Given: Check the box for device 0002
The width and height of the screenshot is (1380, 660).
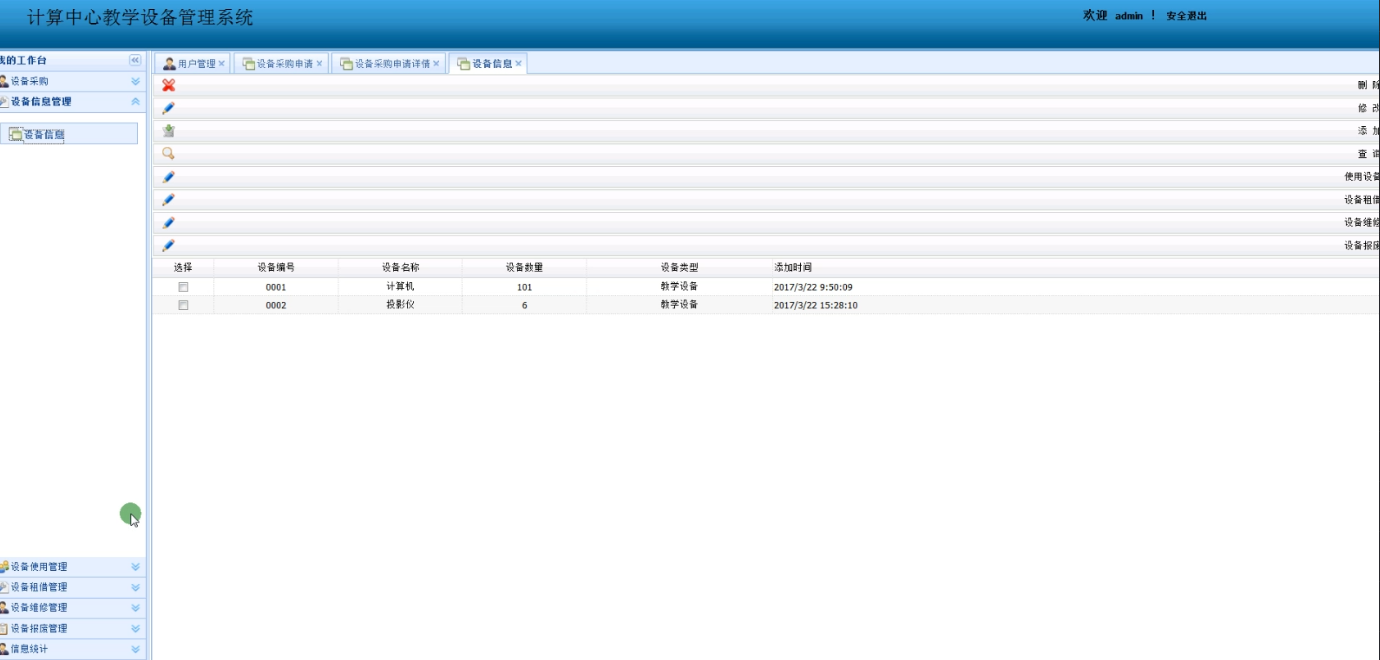Looking at the screenshot, I should coord(183,305).
